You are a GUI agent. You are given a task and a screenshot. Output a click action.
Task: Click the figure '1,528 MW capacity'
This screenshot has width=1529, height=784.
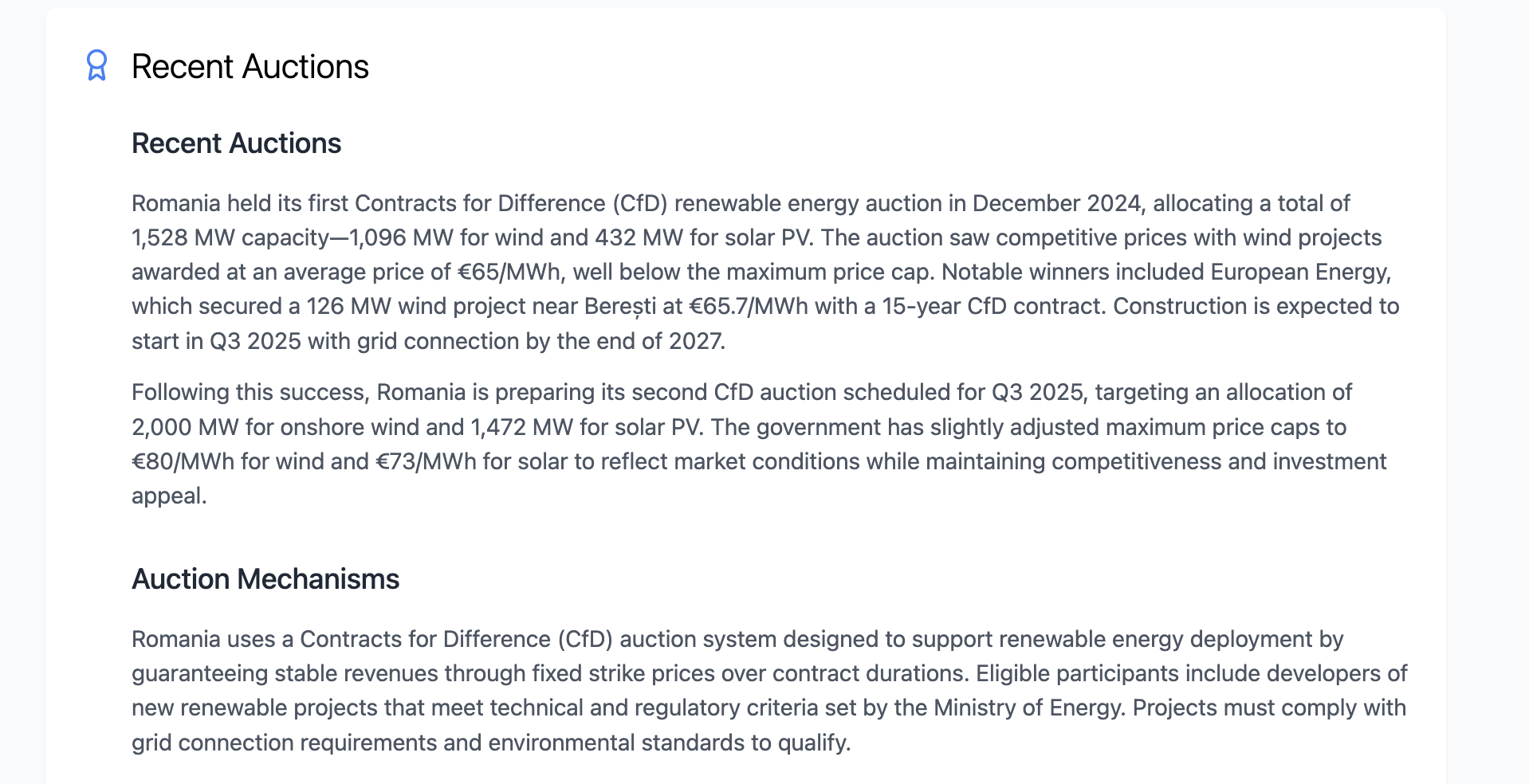point(230,238)
